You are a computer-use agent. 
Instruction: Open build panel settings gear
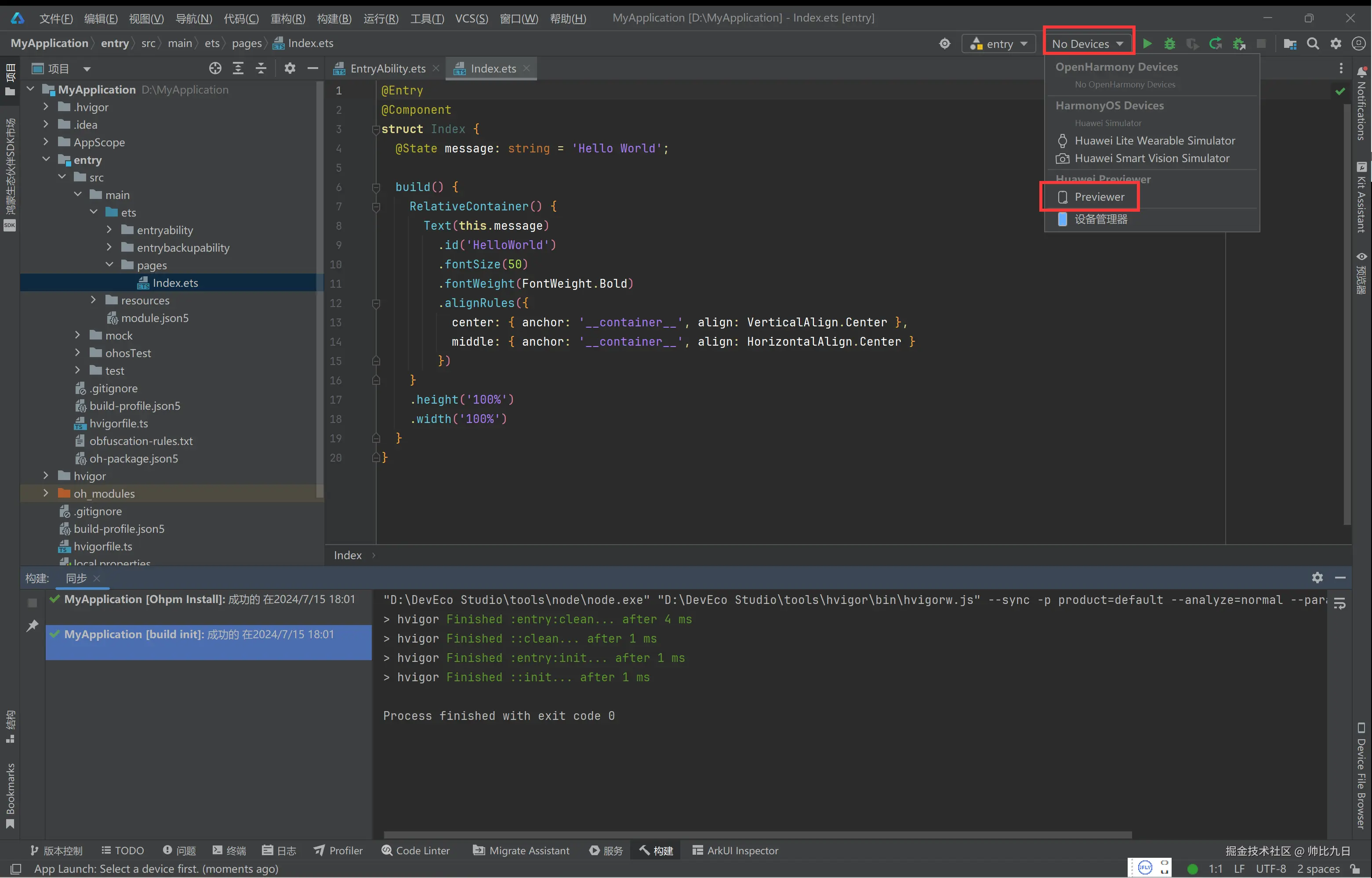pos(1317,578)
